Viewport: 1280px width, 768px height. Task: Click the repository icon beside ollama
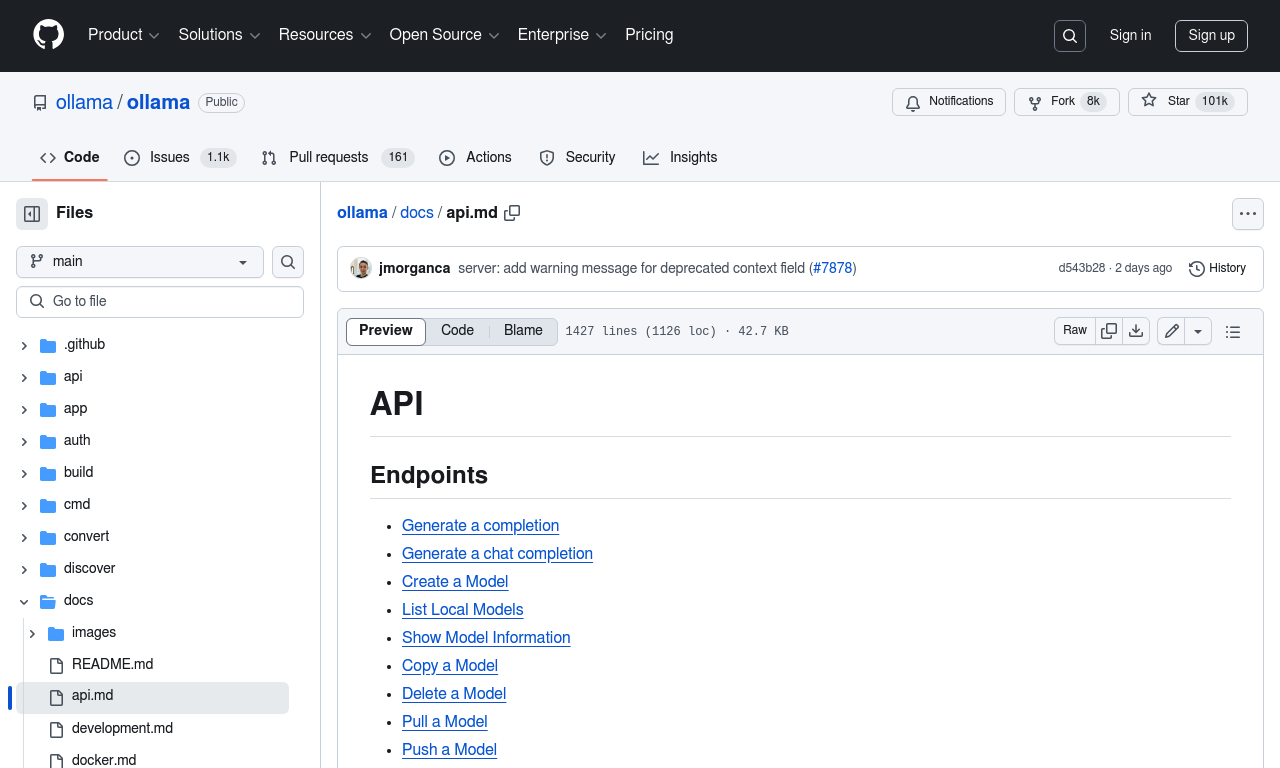[x=40, y=103]
